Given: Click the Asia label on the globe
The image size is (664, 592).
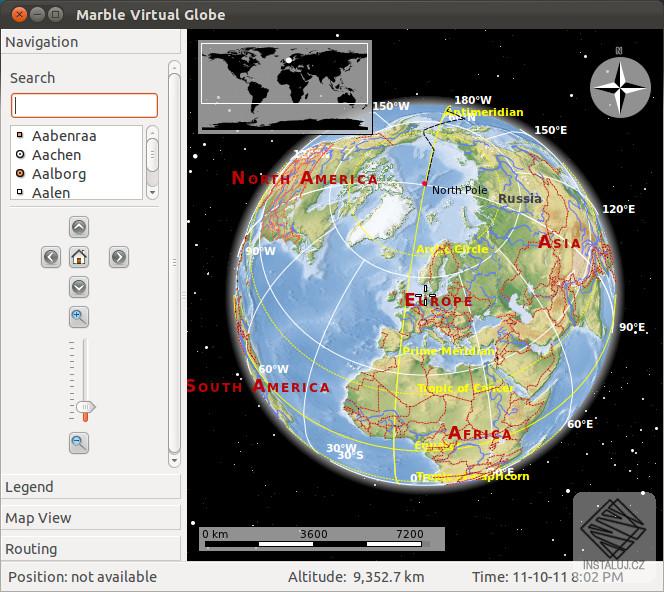Looking at the screenshot, I should 559,242.
